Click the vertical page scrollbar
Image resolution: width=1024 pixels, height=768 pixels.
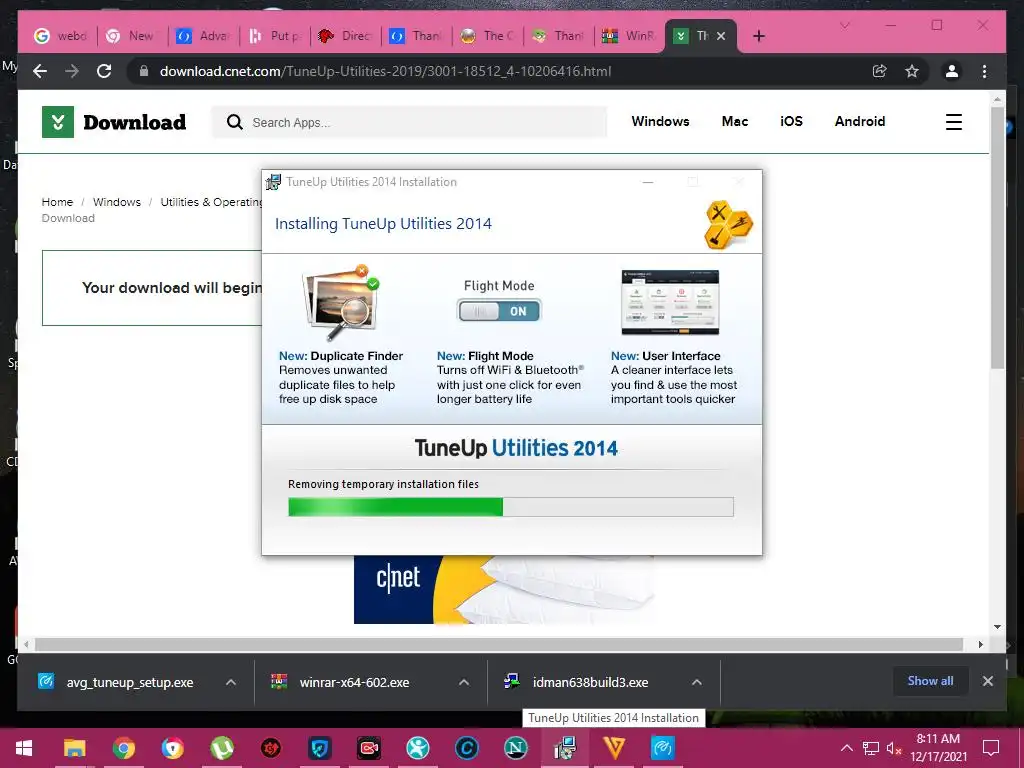997,238
